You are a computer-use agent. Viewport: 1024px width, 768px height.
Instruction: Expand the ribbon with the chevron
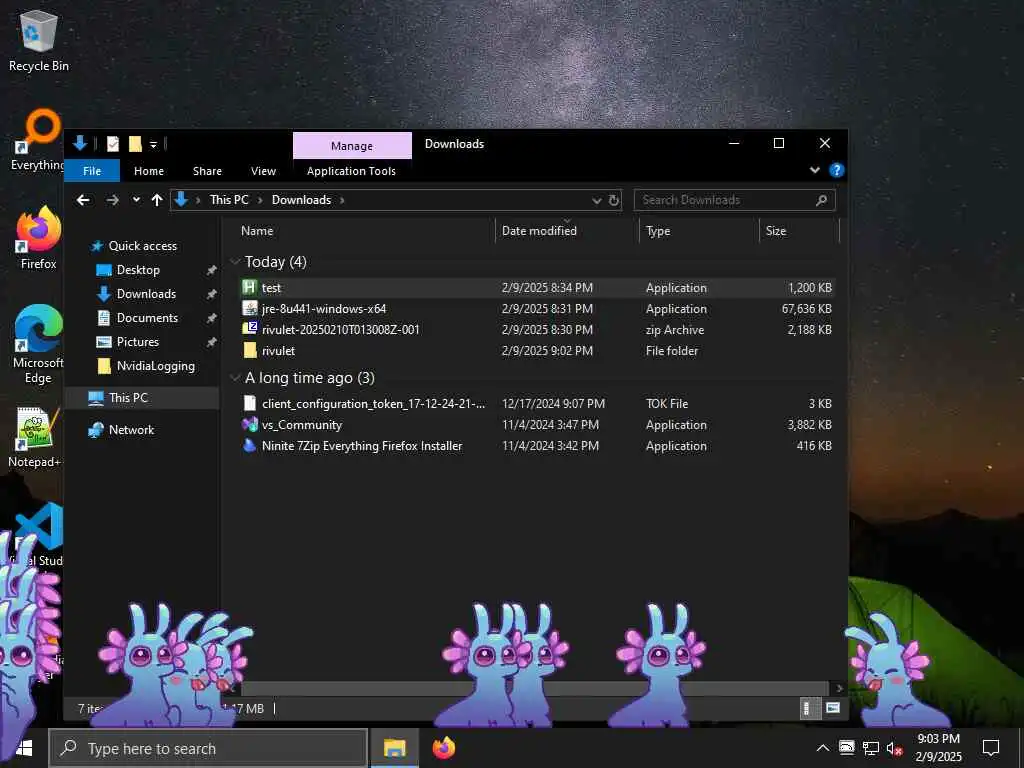coord(814,170)
